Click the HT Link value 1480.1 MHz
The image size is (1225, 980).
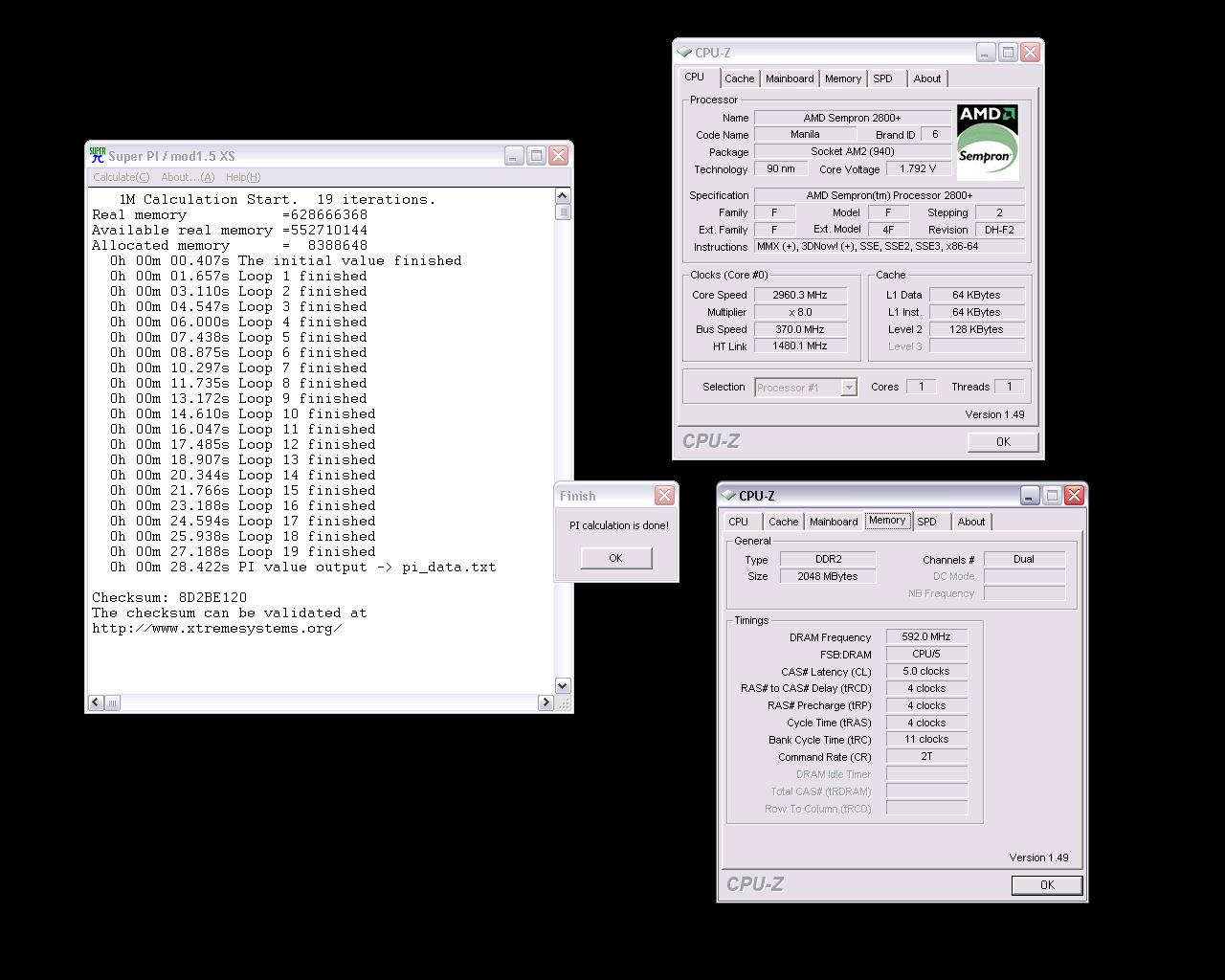point(800,346)
